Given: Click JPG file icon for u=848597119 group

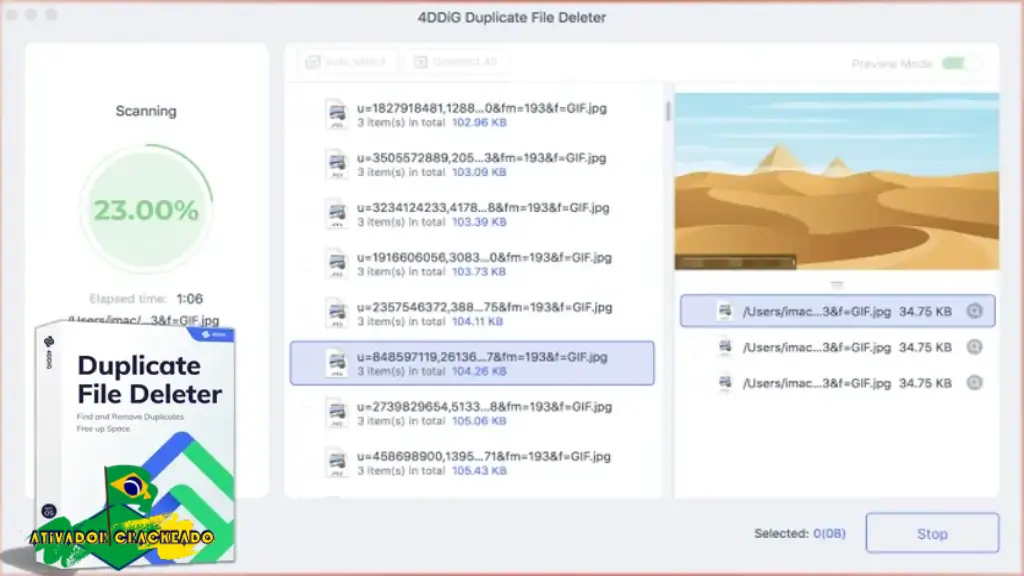Looking at the screenshot, I should (x=337, y=363).
